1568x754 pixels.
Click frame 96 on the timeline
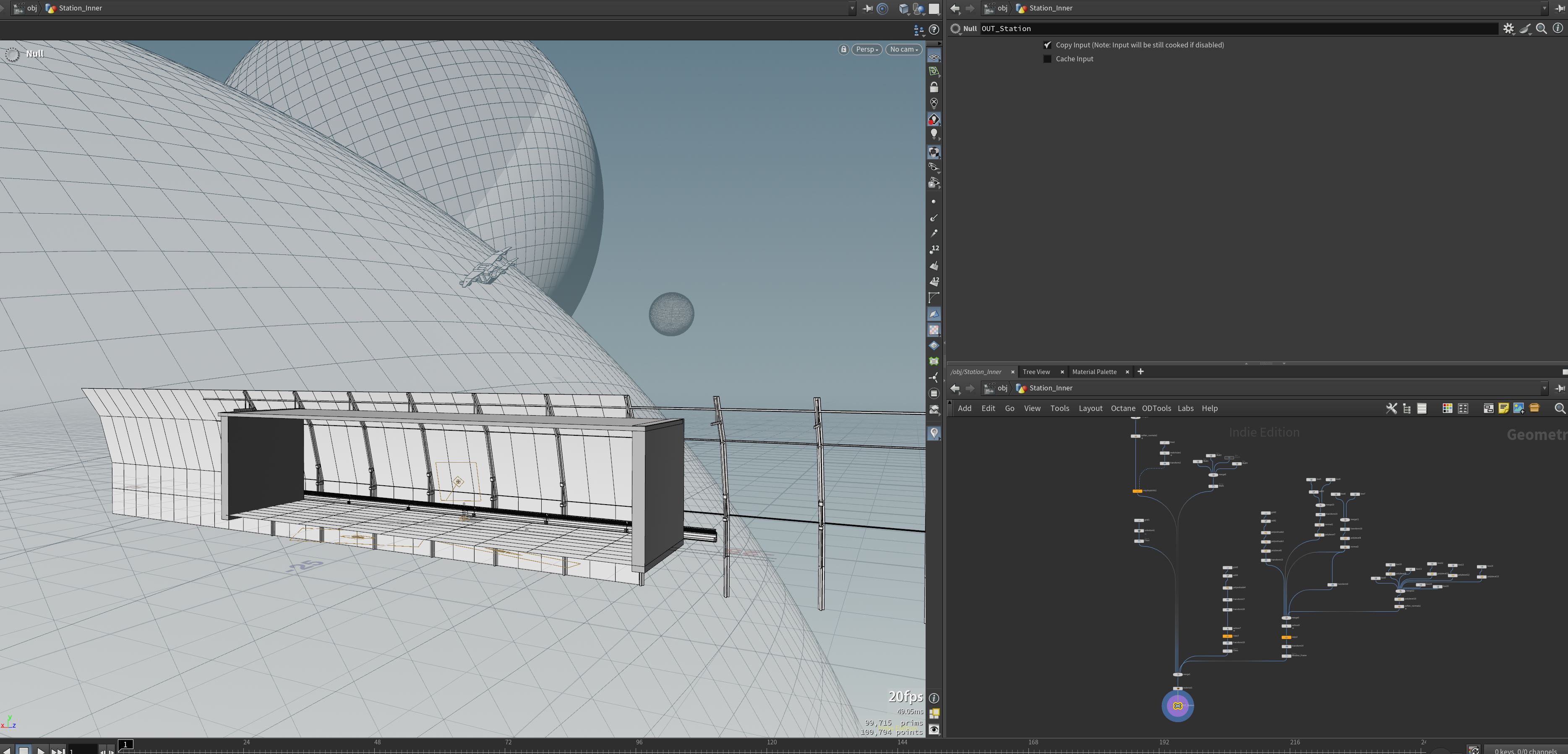[x=639, y=742]
